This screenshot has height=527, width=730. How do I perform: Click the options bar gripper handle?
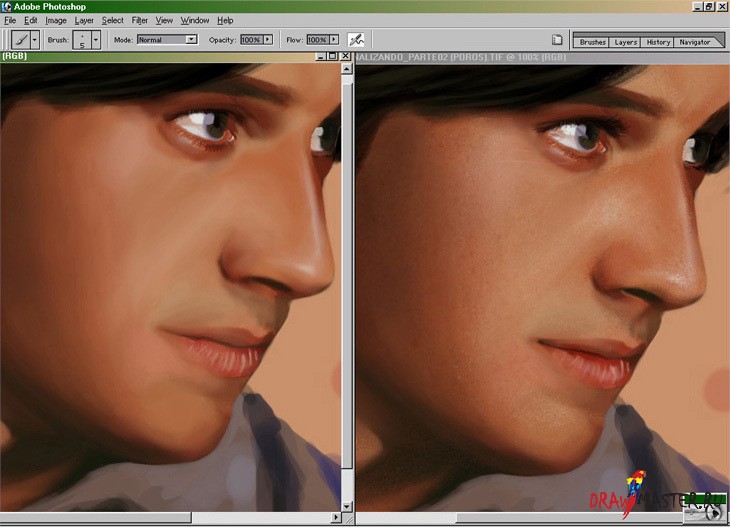tap(6, 40)
